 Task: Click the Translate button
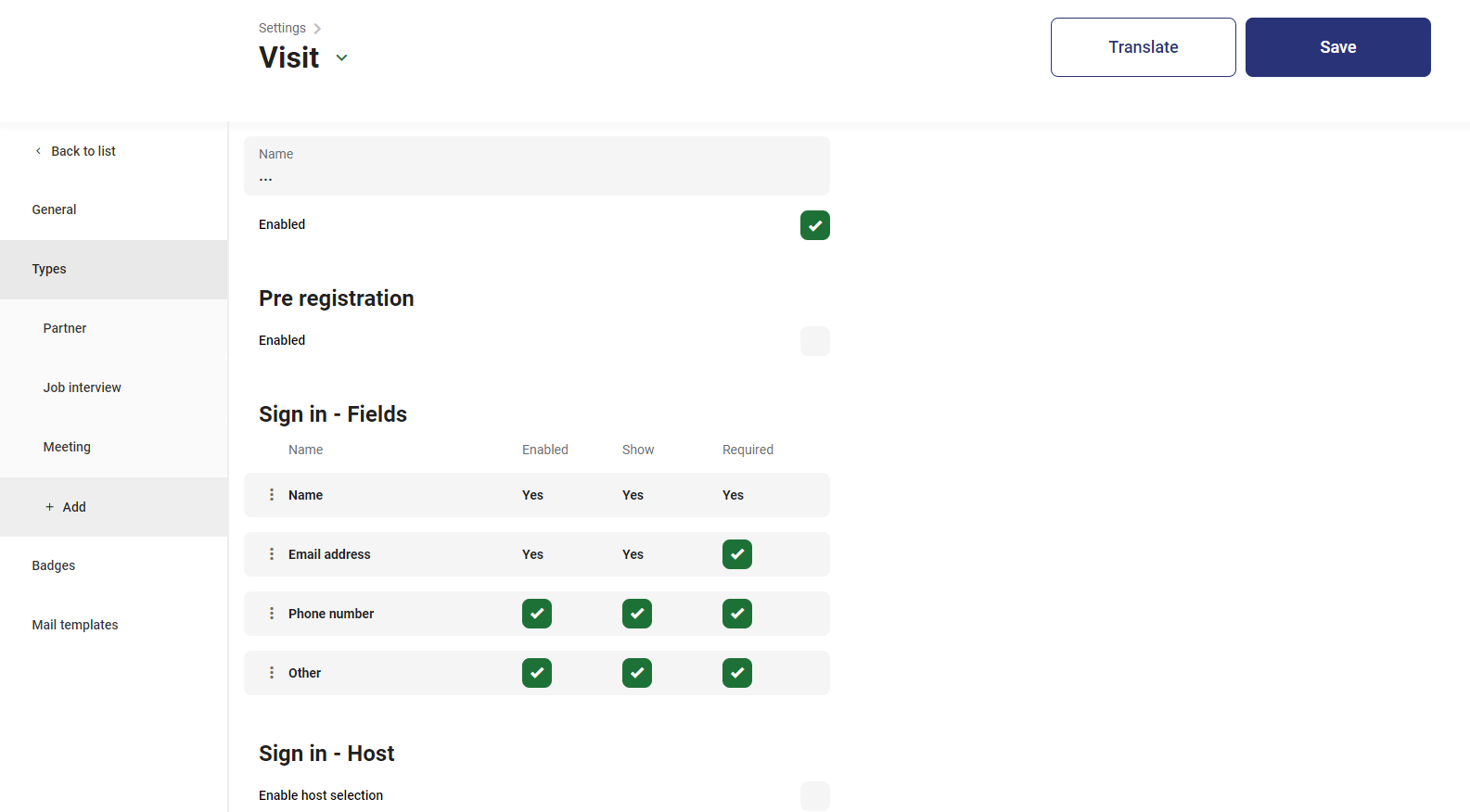click(1143, 47)
